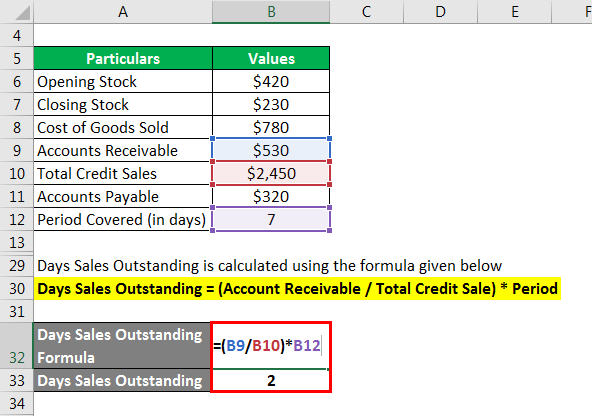Select row 12 header

pos(17,220)
